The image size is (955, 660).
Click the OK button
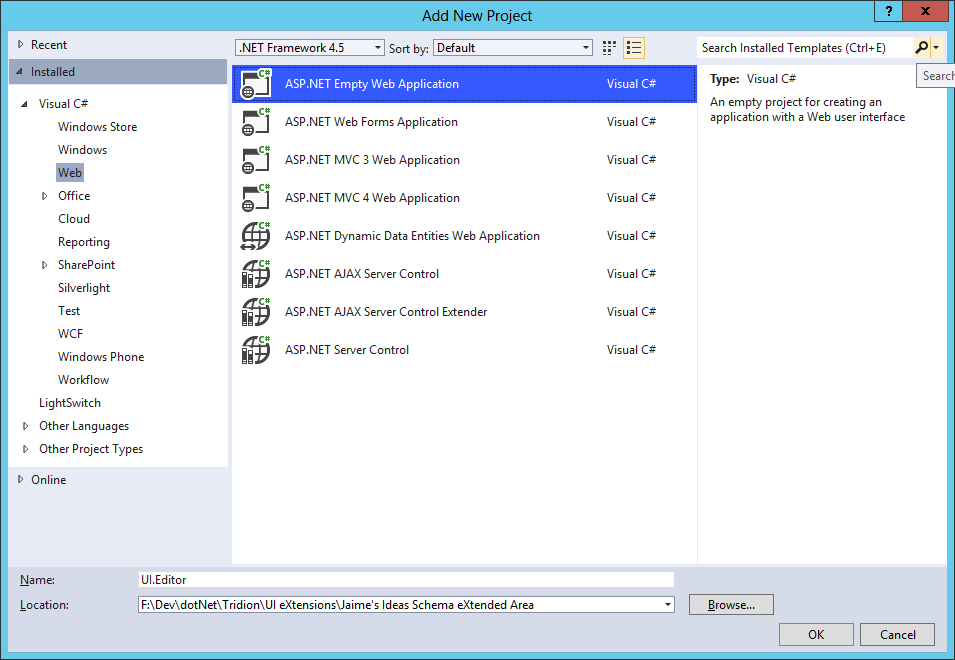click(x=816, y=634)
